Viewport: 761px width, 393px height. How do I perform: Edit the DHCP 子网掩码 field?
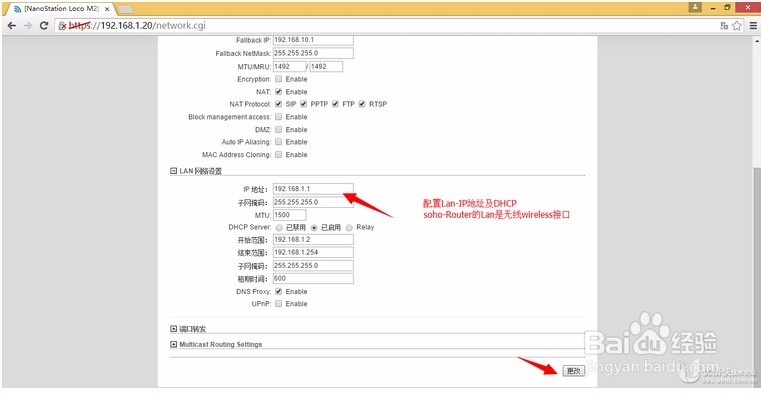coord(313,265)
